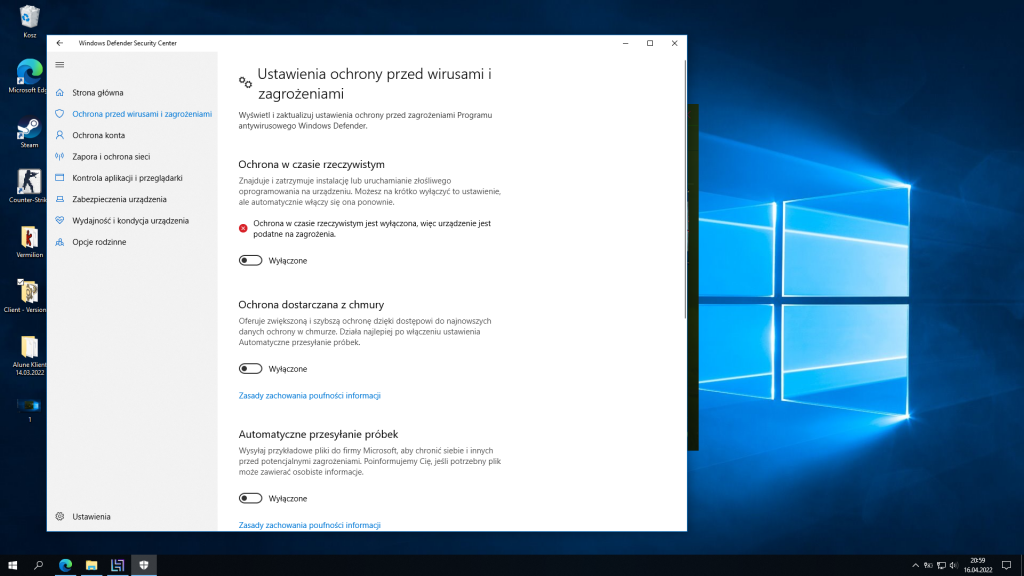Click the person icon for Ochrona konta

[59, 135]
